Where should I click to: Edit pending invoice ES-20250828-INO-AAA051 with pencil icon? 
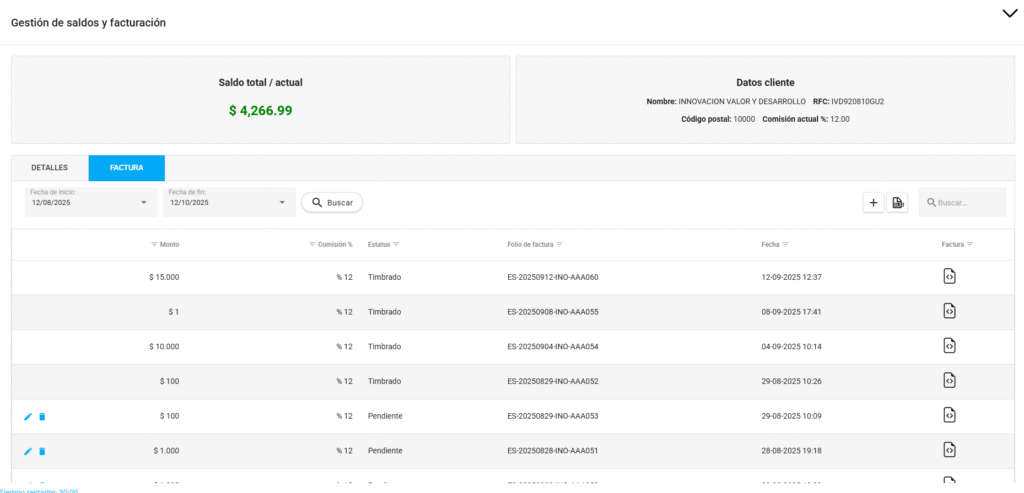[28, 451]
